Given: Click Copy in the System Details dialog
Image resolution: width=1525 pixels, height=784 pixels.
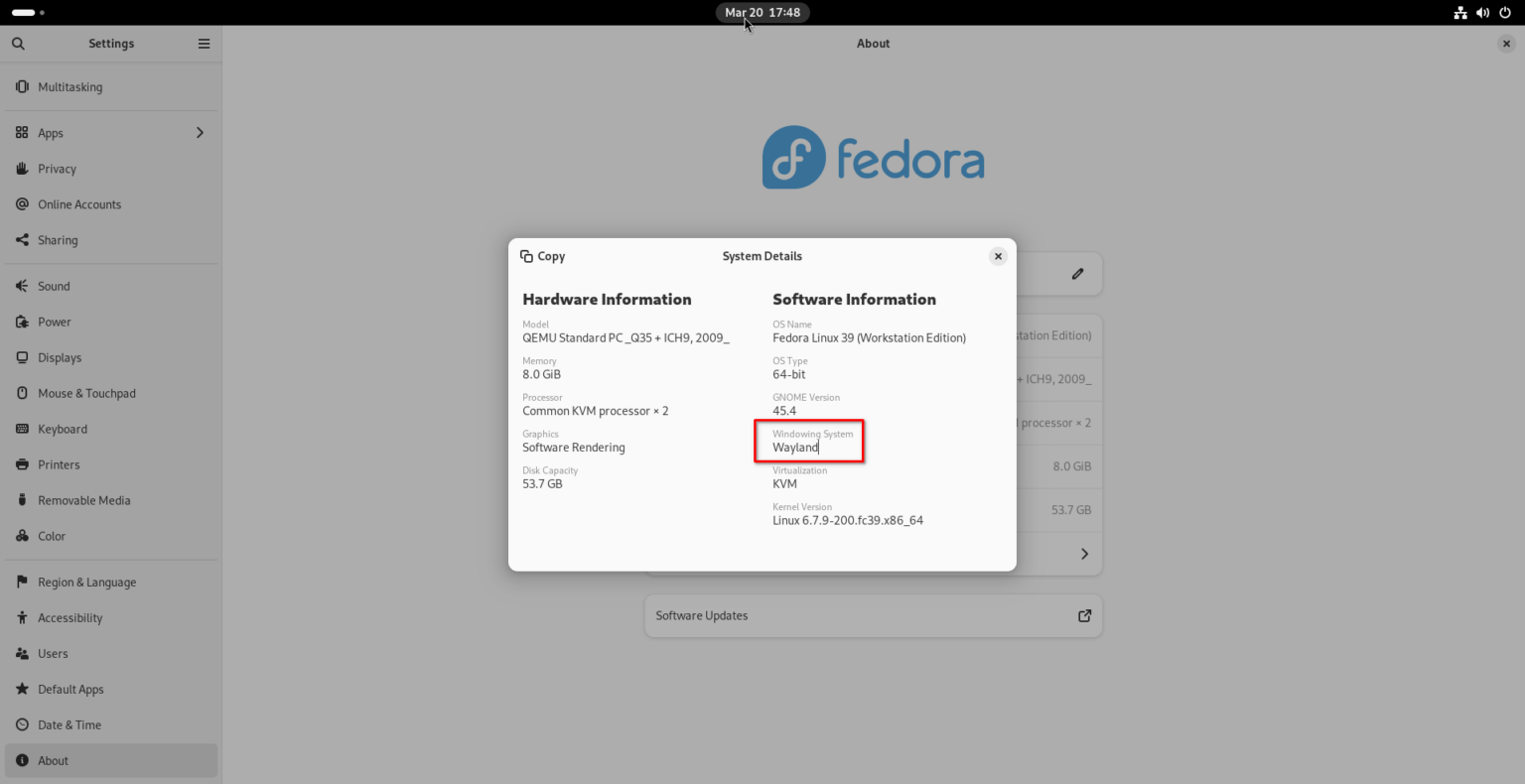Looking at the screenshot, I should (x=542, y=256).
